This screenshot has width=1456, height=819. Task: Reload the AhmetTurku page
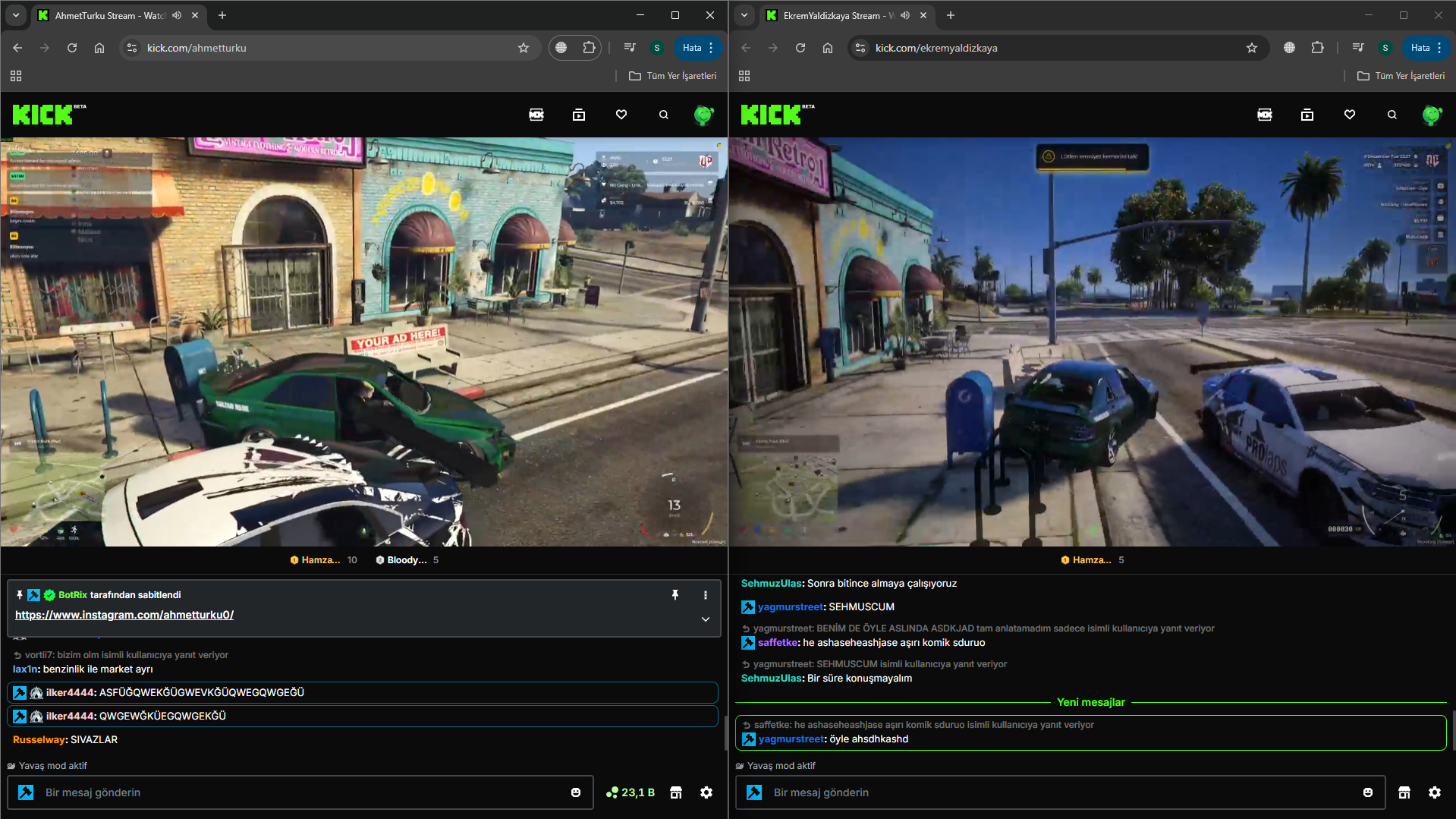[72, 48]
